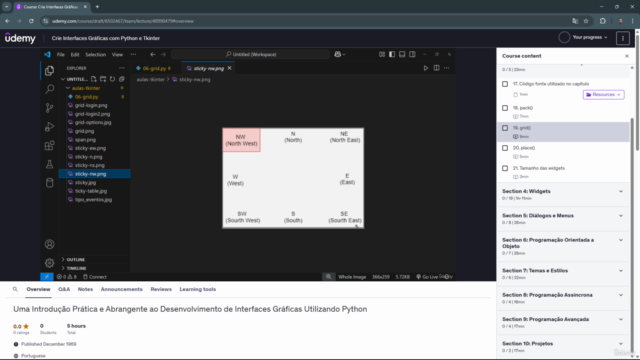Click the Go Live status bar button

click(427, 277)
